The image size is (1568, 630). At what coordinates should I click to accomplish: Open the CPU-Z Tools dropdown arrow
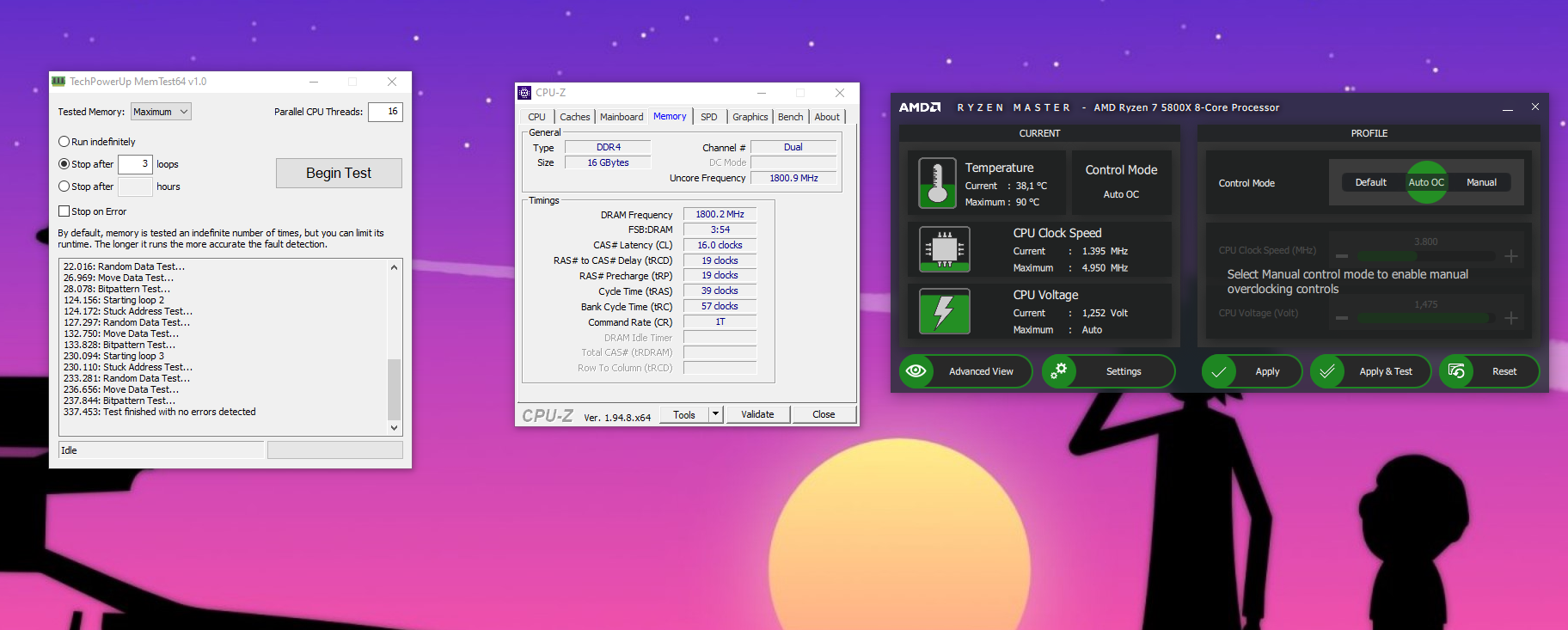pyautogui.click(x=714, y=414)
